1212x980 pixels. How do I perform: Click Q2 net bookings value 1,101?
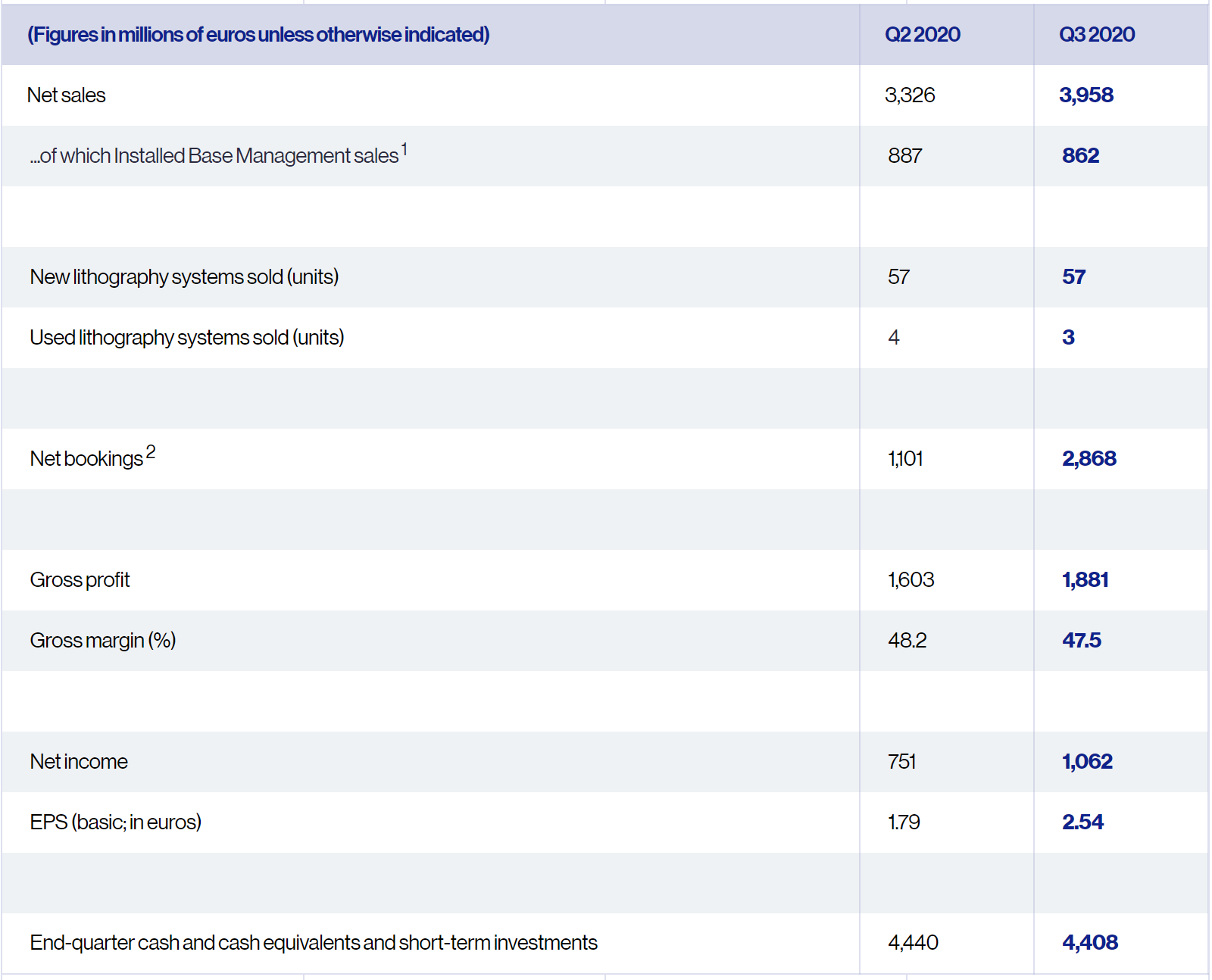(904, 459)
